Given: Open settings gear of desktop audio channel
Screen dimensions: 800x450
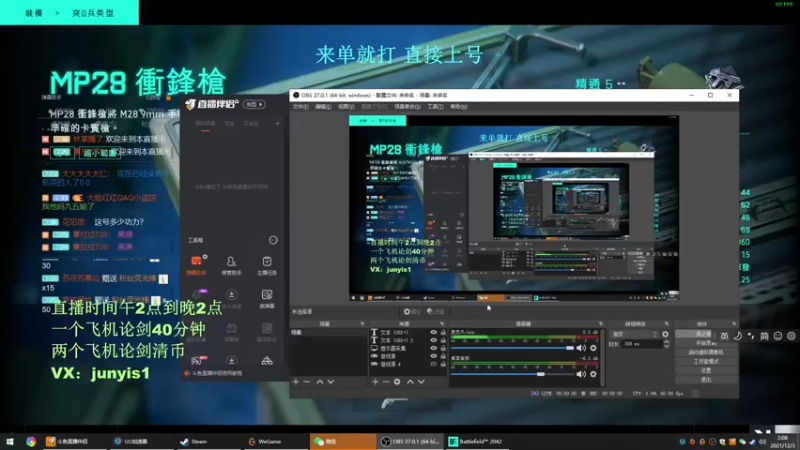Looking at the screenshot, I should pyautogui.click(x=593, y=374).
